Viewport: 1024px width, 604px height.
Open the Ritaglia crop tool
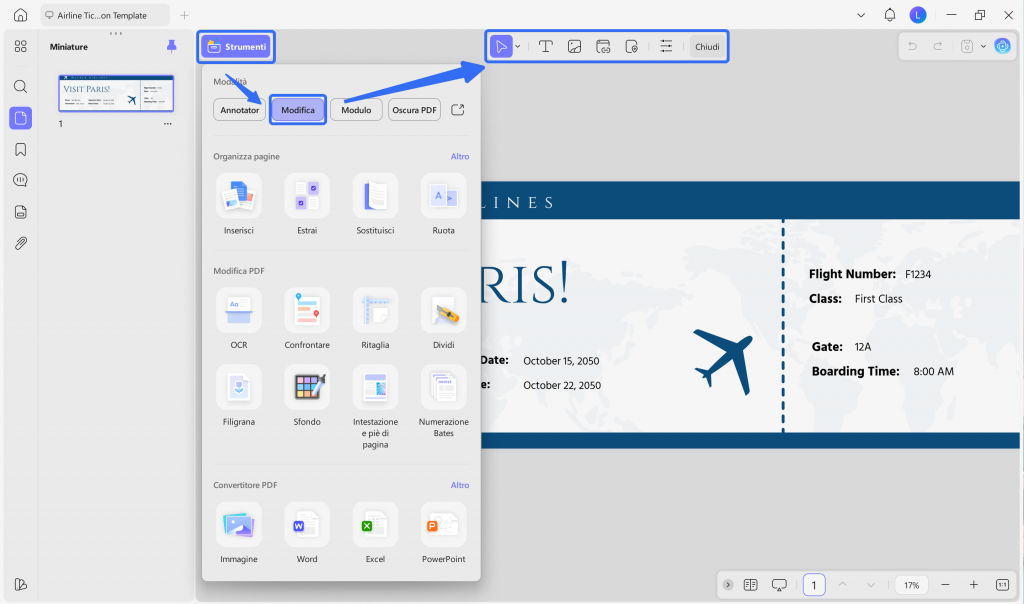click(x=376, y=318)
